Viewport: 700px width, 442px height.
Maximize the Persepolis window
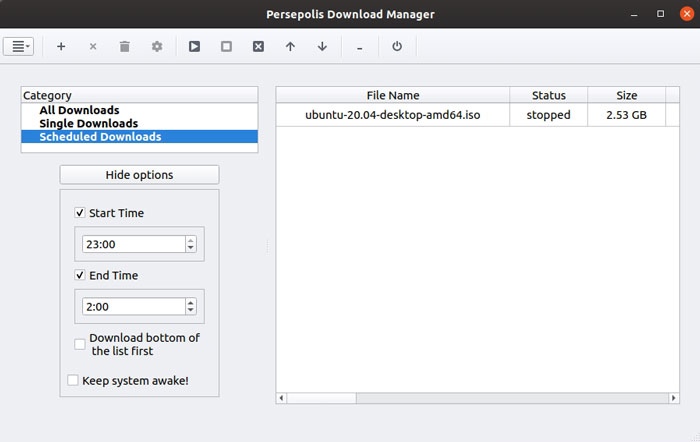pyautogui.click(x=661, y=14)
